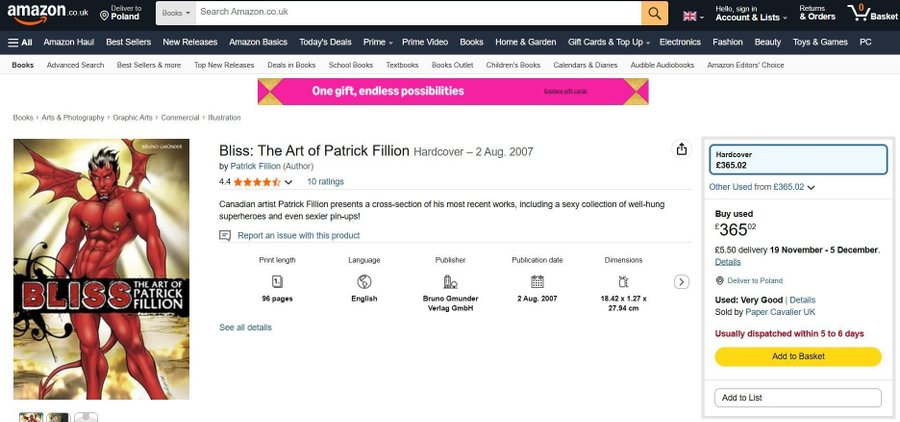Click the share icon near the title
This screenshot has height=422, width=900.
point(682,149)
